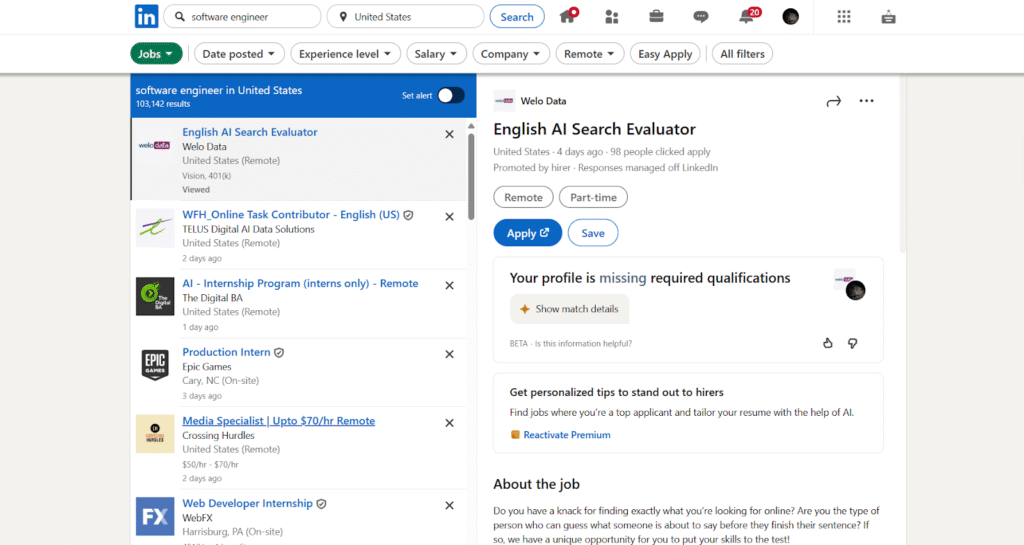The width and height of the screenshot is (1024, 545).
Task: Expand the Experience level filter
Action: 346,54
